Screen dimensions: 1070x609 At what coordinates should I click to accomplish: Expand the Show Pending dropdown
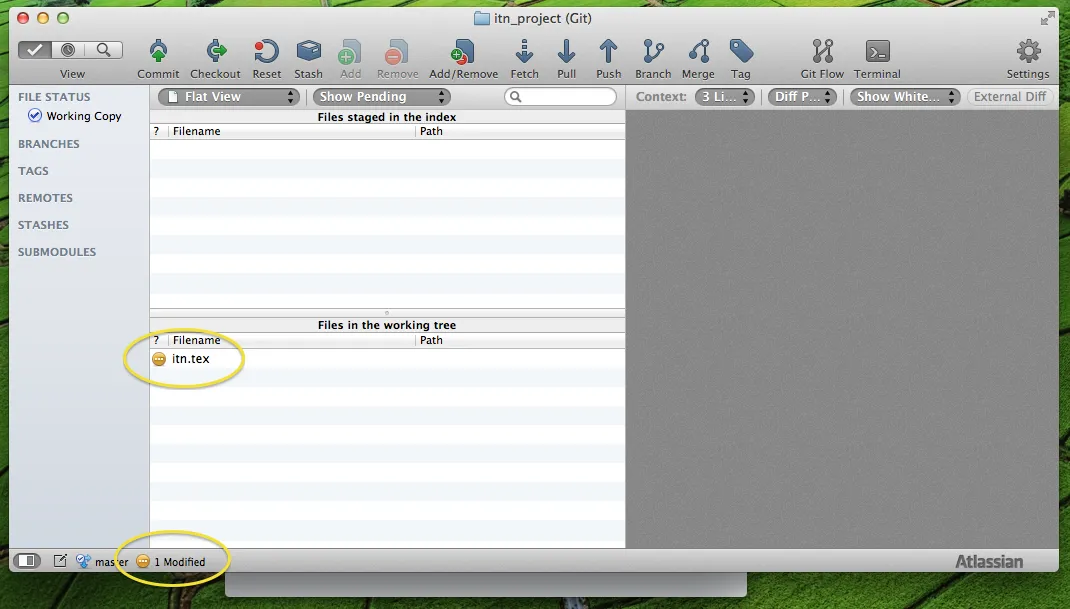pyautogui.click(x=381, y=97)
